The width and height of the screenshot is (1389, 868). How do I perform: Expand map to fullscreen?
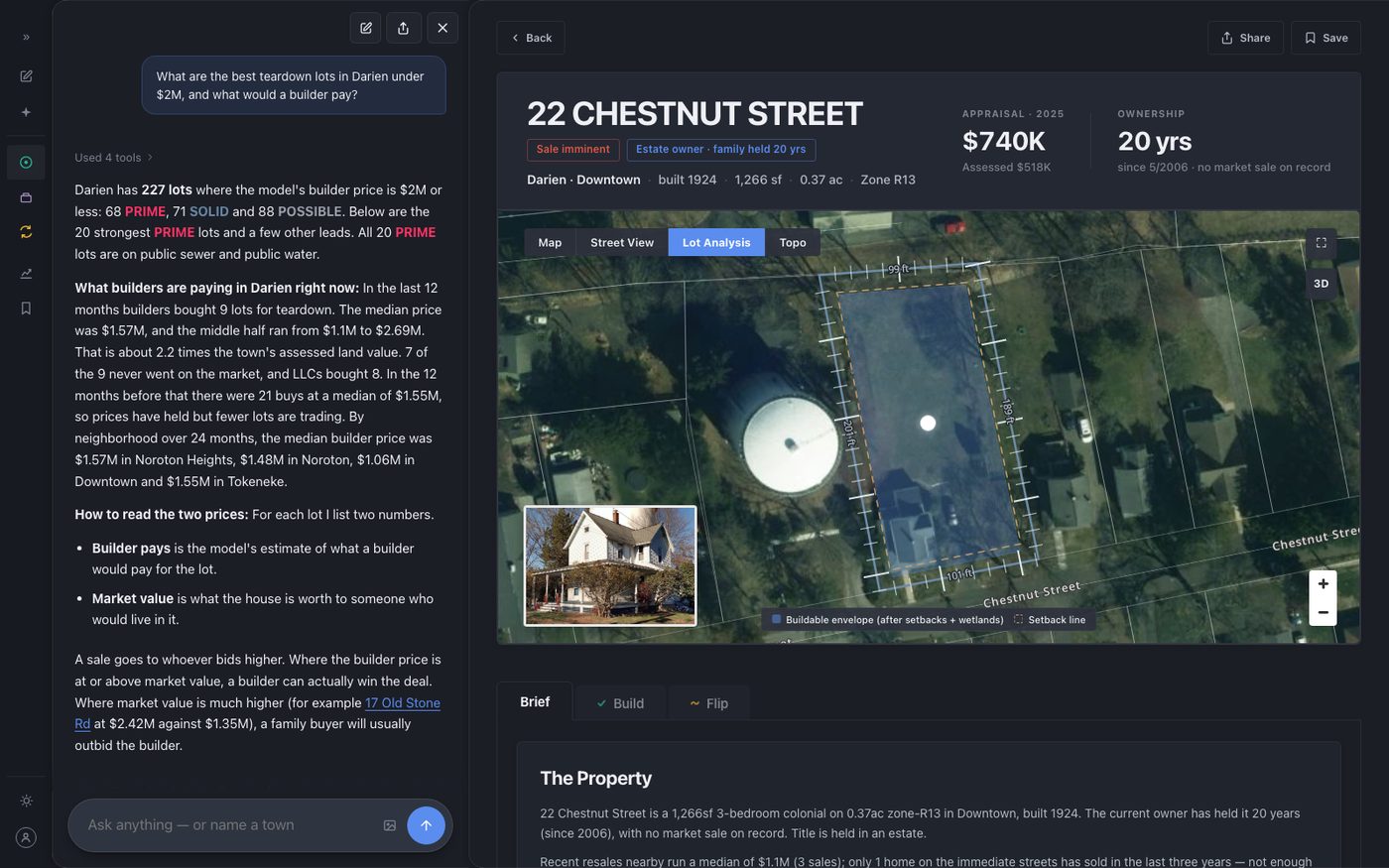[1321, 243]
